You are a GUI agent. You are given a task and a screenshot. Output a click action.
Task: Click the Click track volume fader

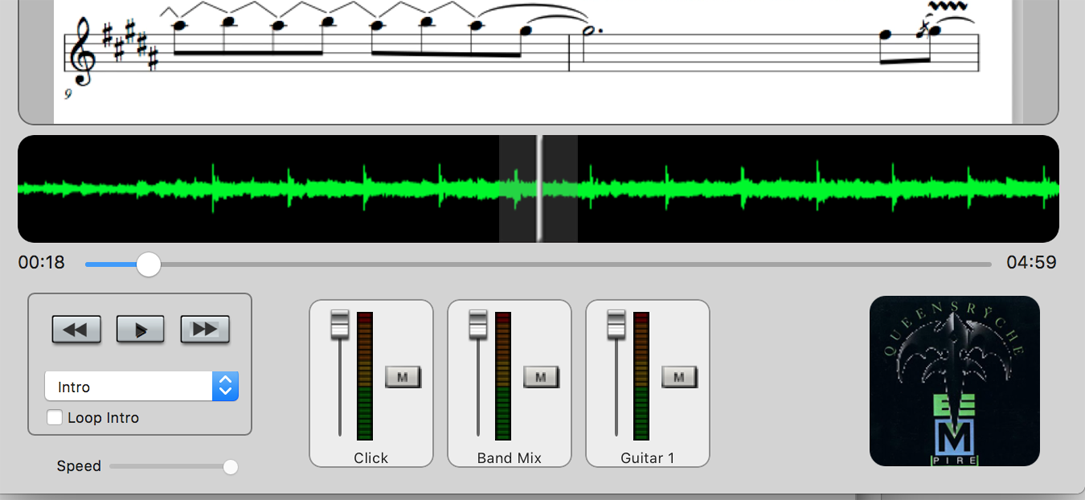pos(340,323)
